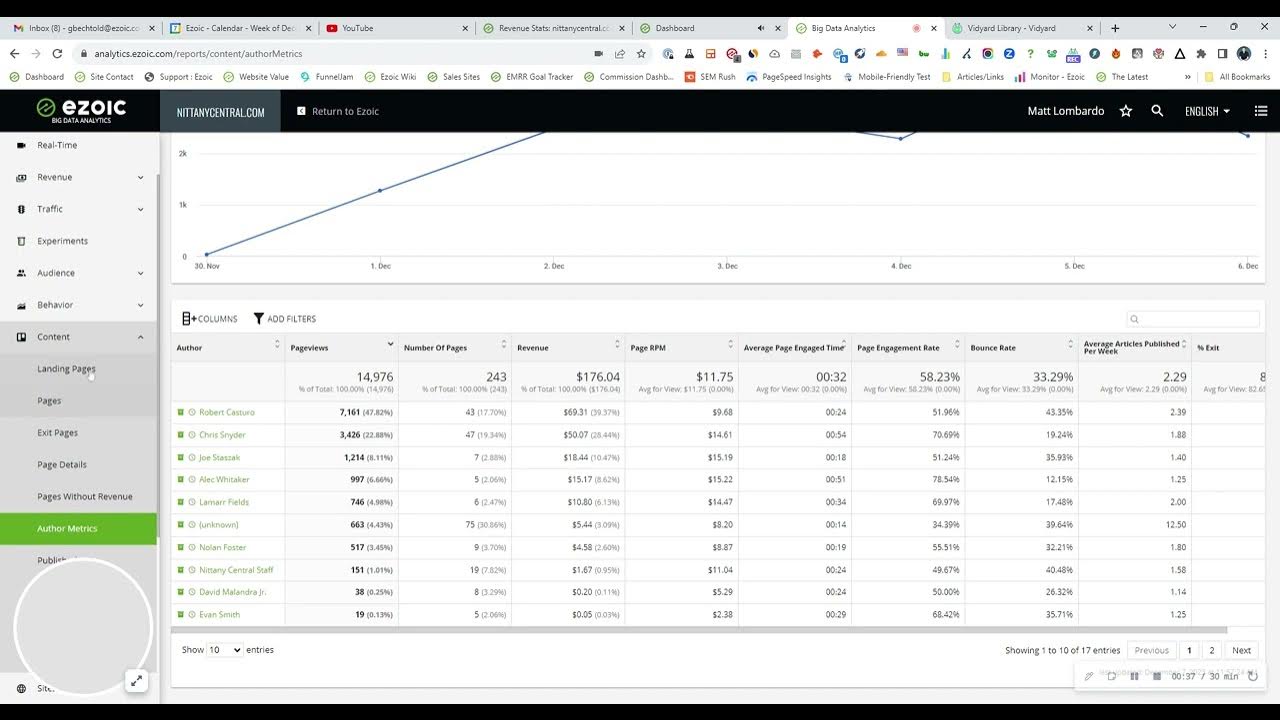Click the Experiments sidebar icon
The image size is (1280, 720).
click(21, 241)
